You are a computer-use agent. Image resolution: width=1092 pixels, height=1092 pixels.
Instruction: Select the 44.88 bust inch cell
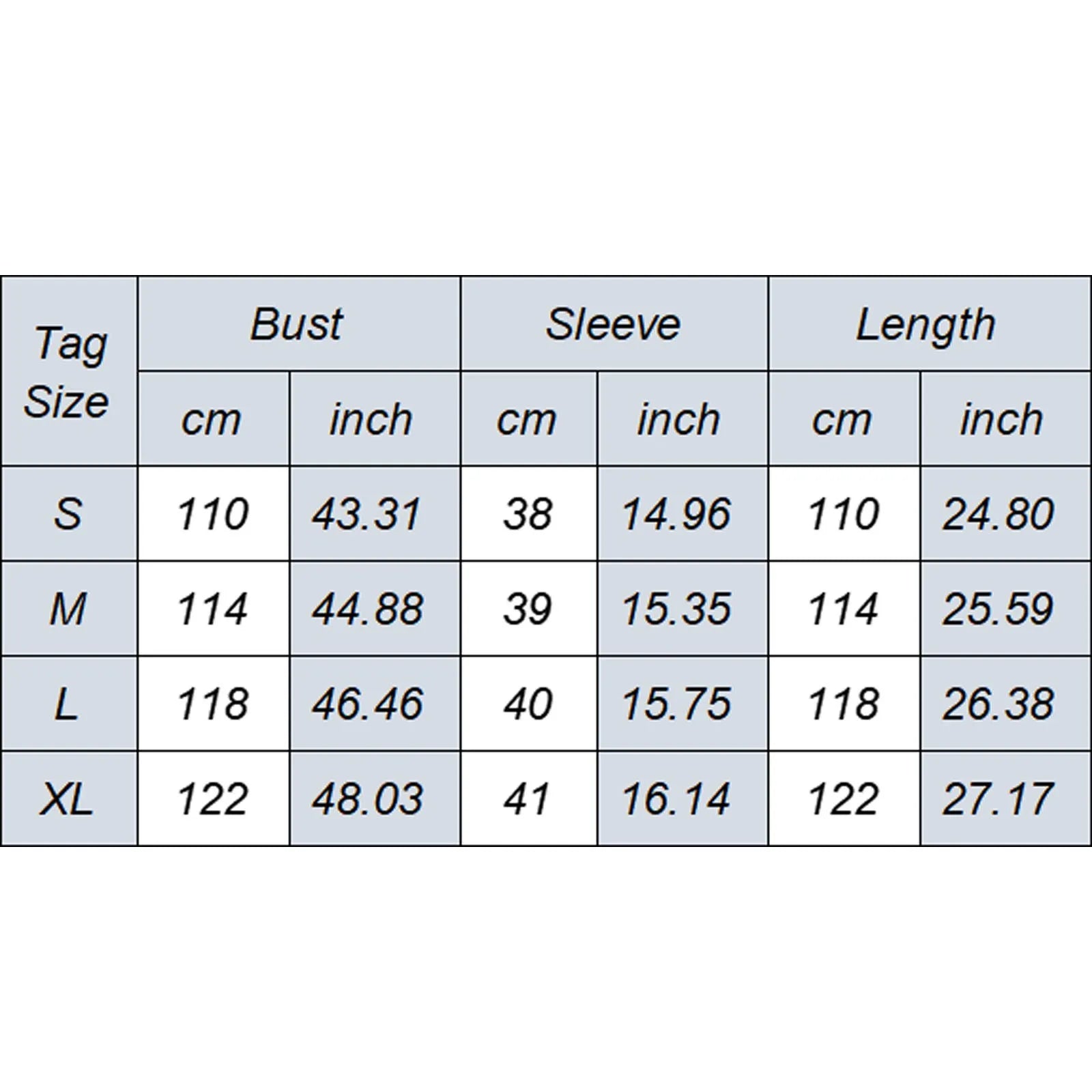click(x=375, y=609)
